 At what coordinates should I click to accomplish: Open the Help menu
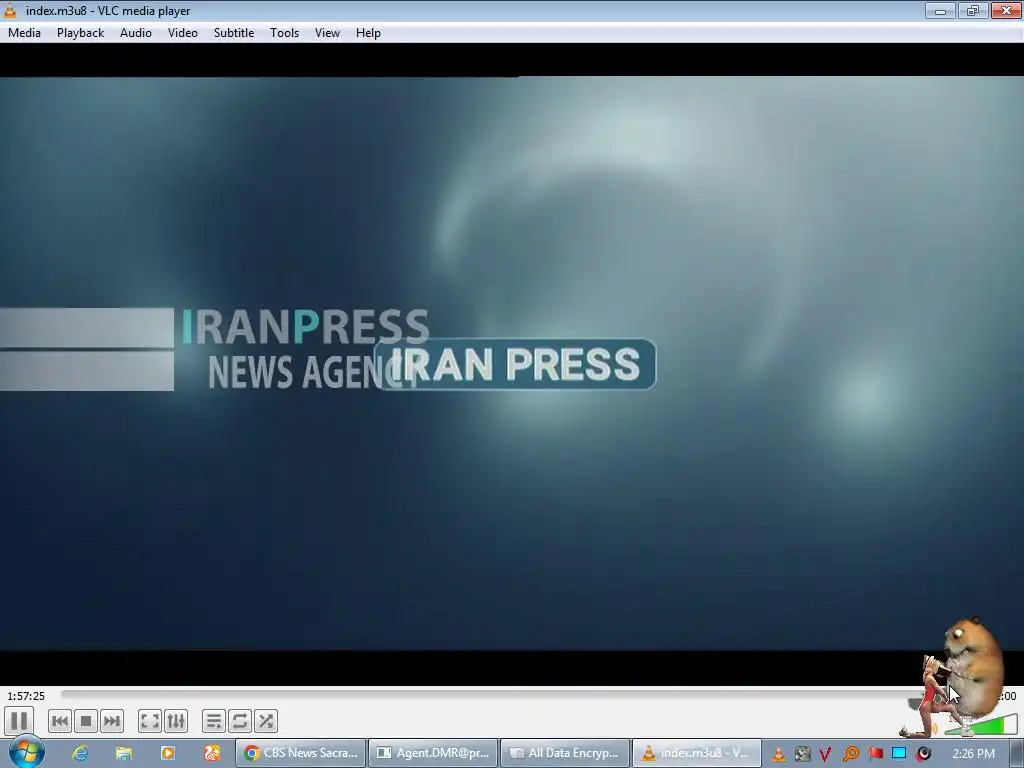click(368, 33)
